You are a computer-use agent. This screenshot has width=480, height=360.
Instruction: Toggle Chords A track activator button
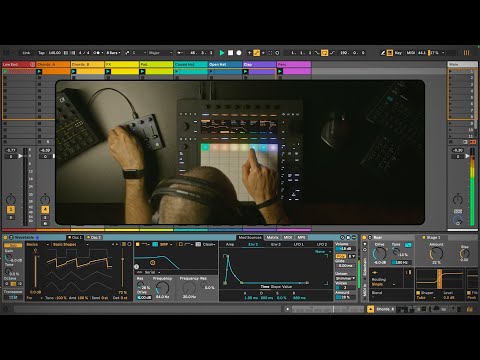click(45, 209)
